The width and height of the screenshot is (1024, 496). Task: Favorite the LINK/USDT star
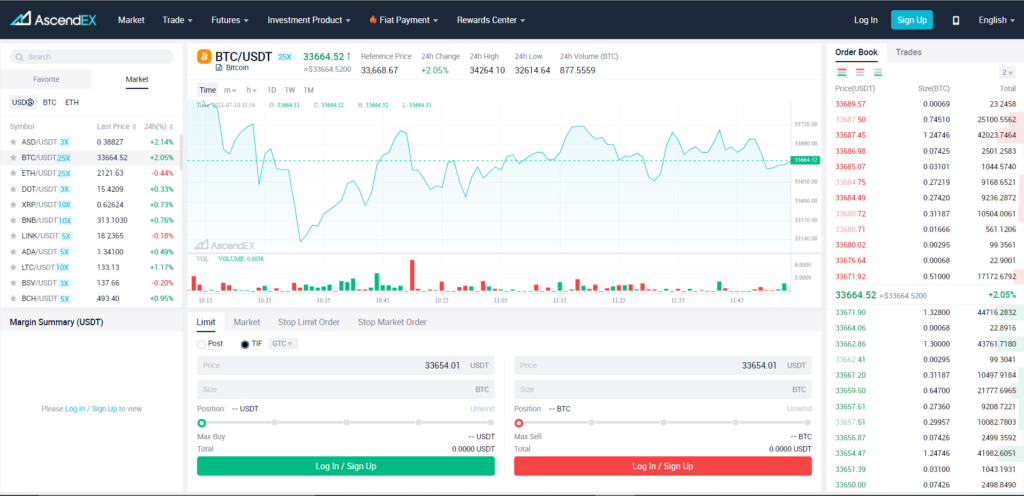13,236
